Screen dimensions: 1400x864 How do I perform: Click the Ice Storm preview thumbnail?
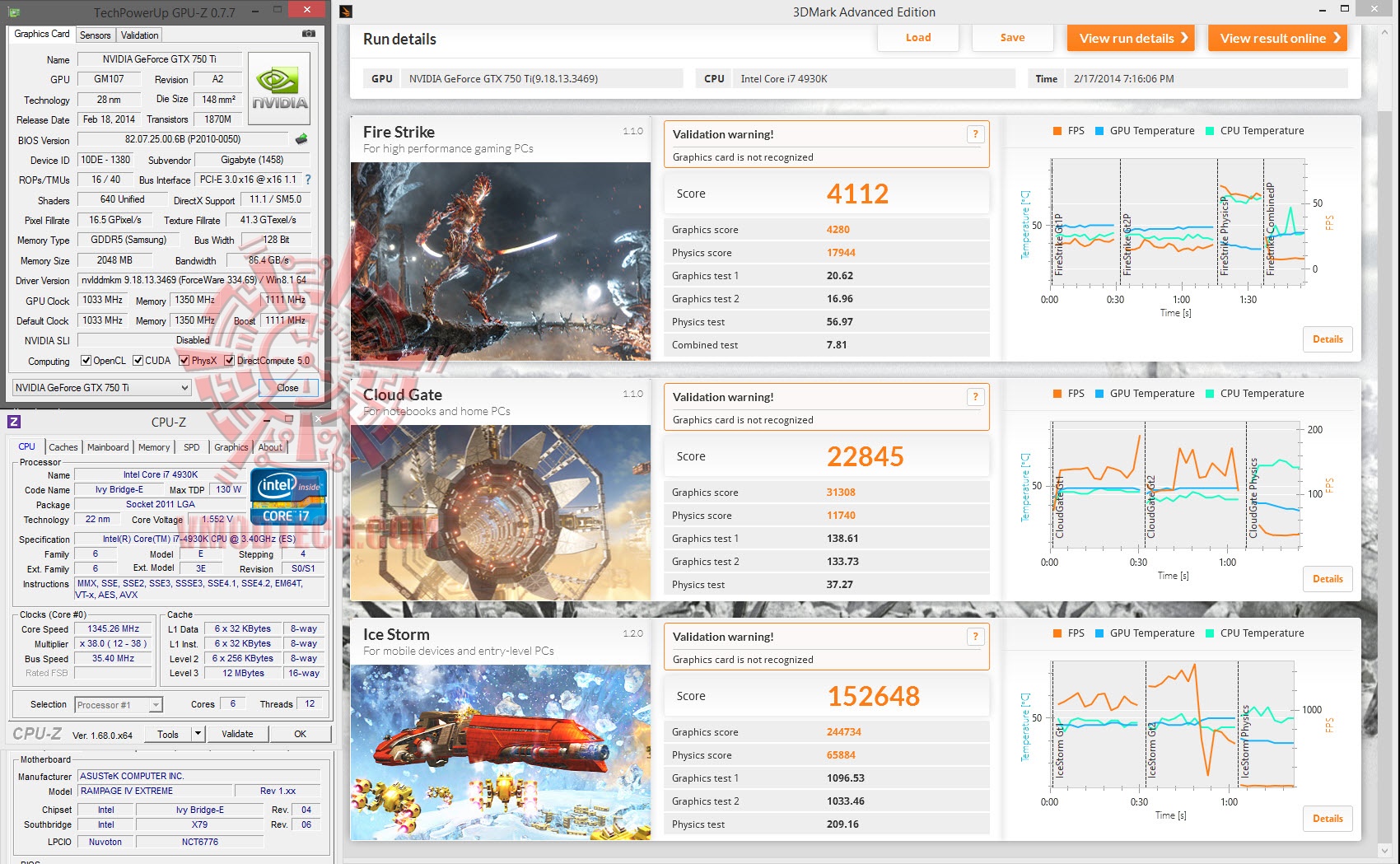click(x=501, y=752)
